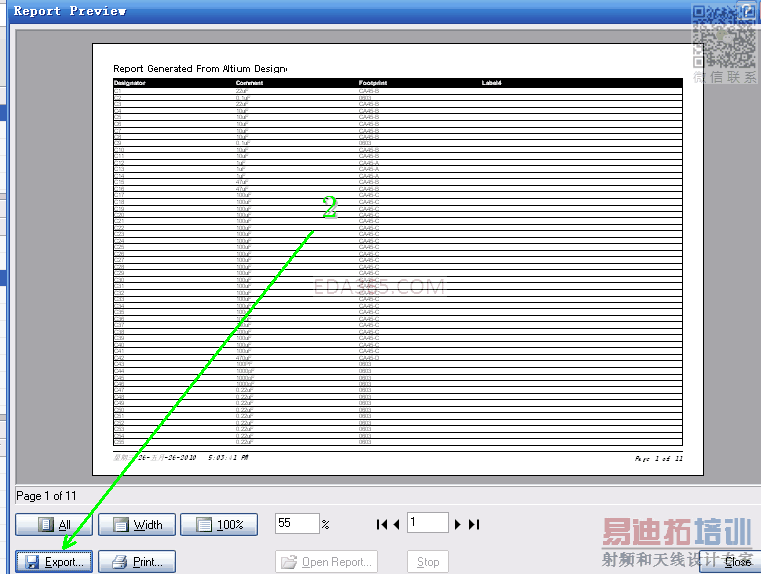Go to the next page arrow
The width and height of the screenshot is (761, 574).
(x=458, y=525)
